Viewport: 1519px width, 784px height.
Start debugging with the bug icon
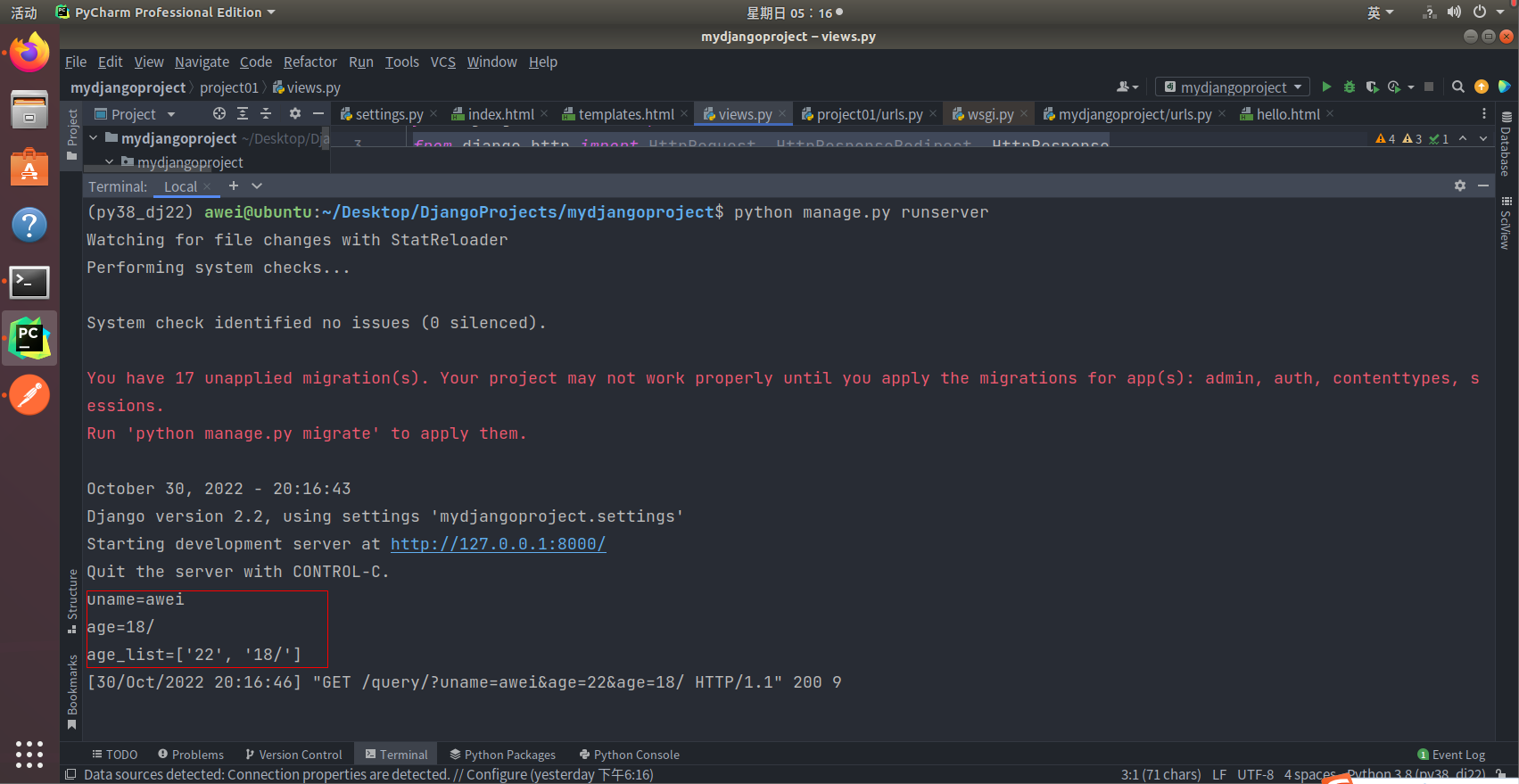[1350, 87]
